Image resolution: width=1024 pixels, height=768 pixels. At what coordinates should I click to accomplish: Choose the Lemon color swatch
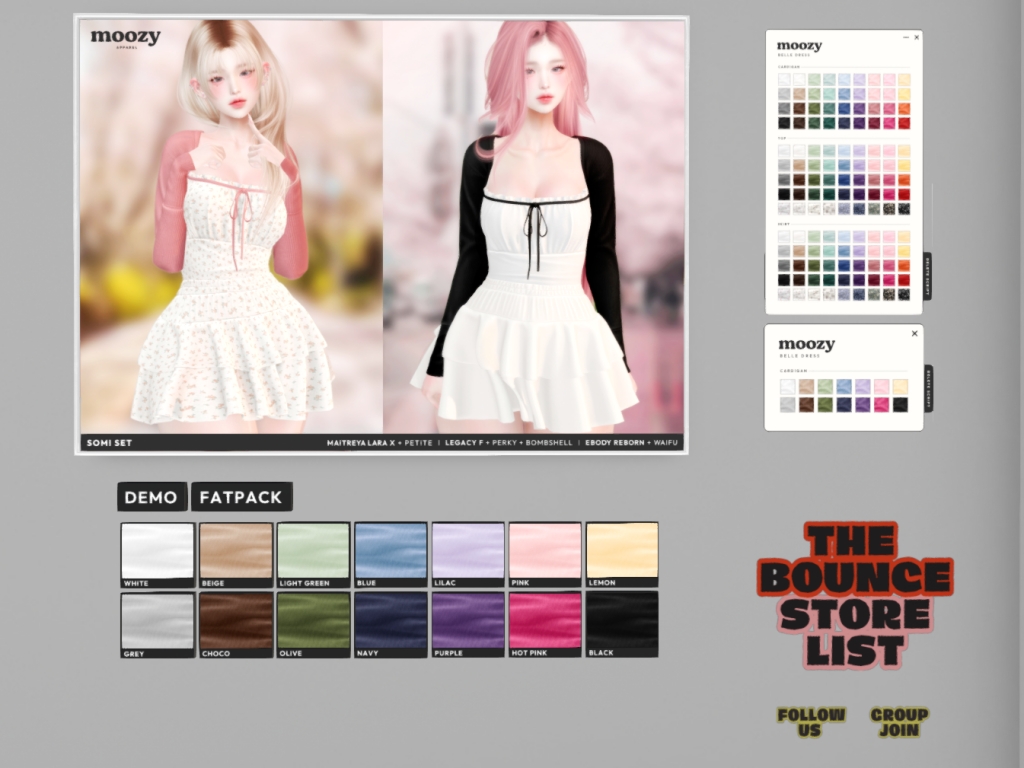pyautogui.click(x=622, y=555)
